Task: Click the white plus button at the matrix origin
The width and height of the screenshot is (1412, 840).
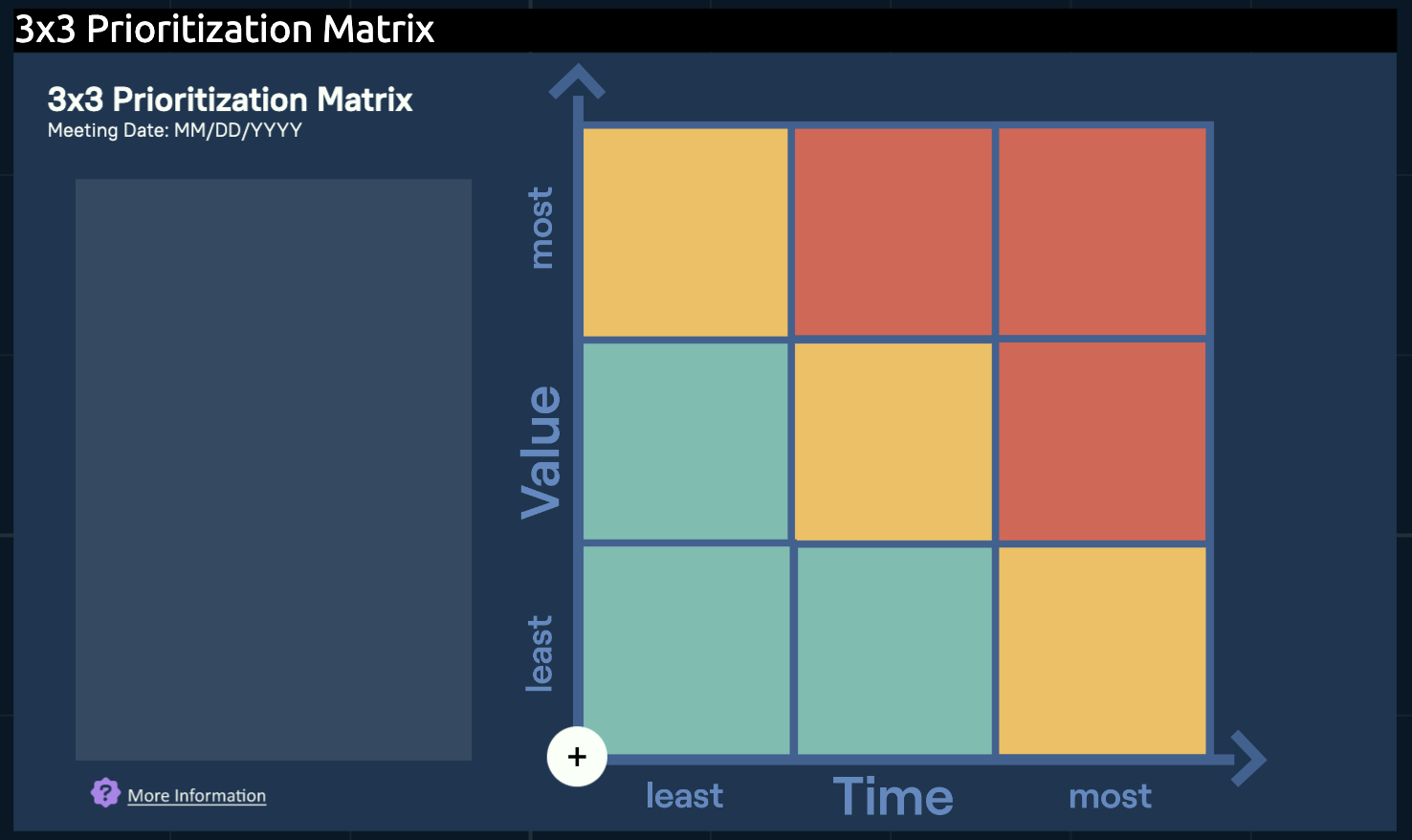Action: click(x=577, y=757)
